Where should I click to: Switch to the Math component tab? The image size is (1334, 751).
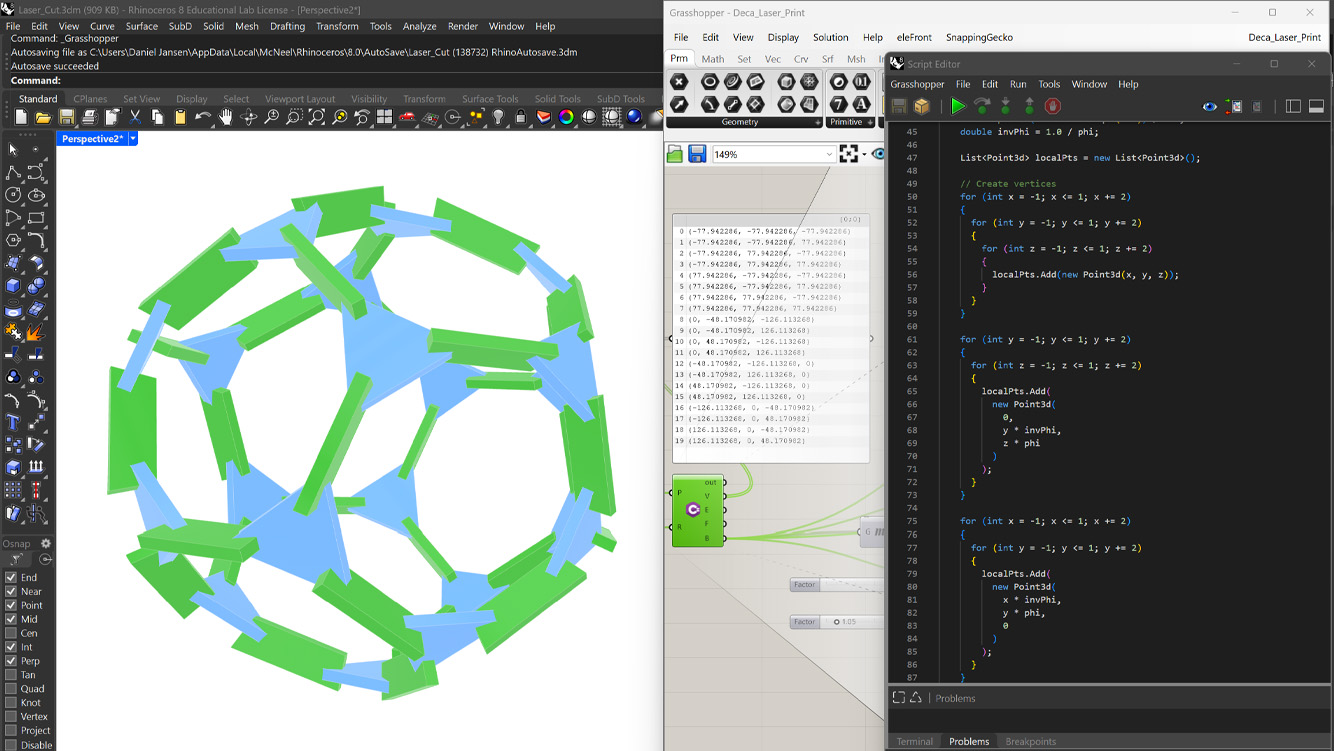[713, 59]
